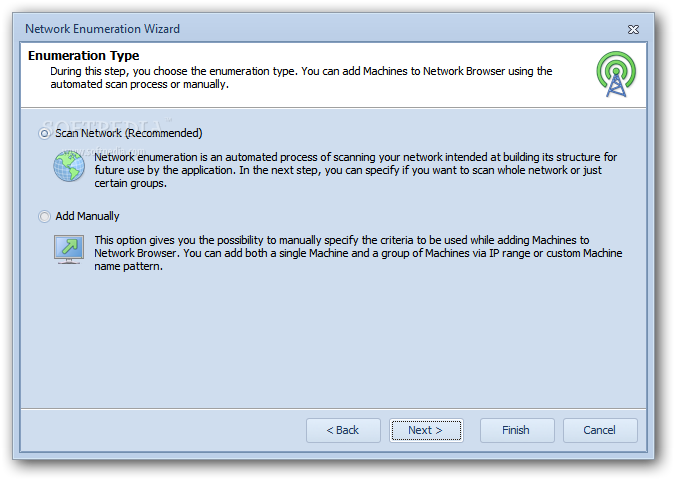Click the 'Enumeration Type' heading
This screenshot has width=675, height=480.
pyautogui.click(x=84, y=56)
